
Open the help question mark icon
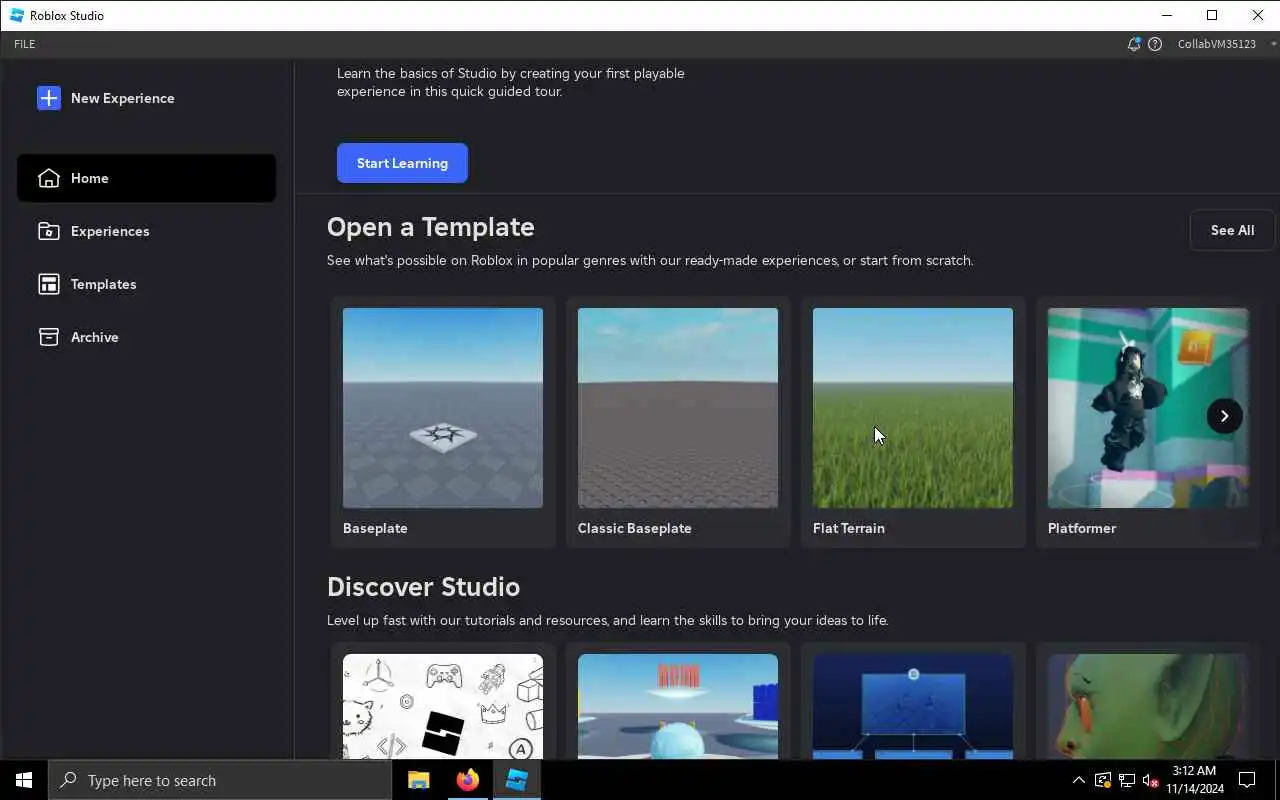coord(1155,44)
